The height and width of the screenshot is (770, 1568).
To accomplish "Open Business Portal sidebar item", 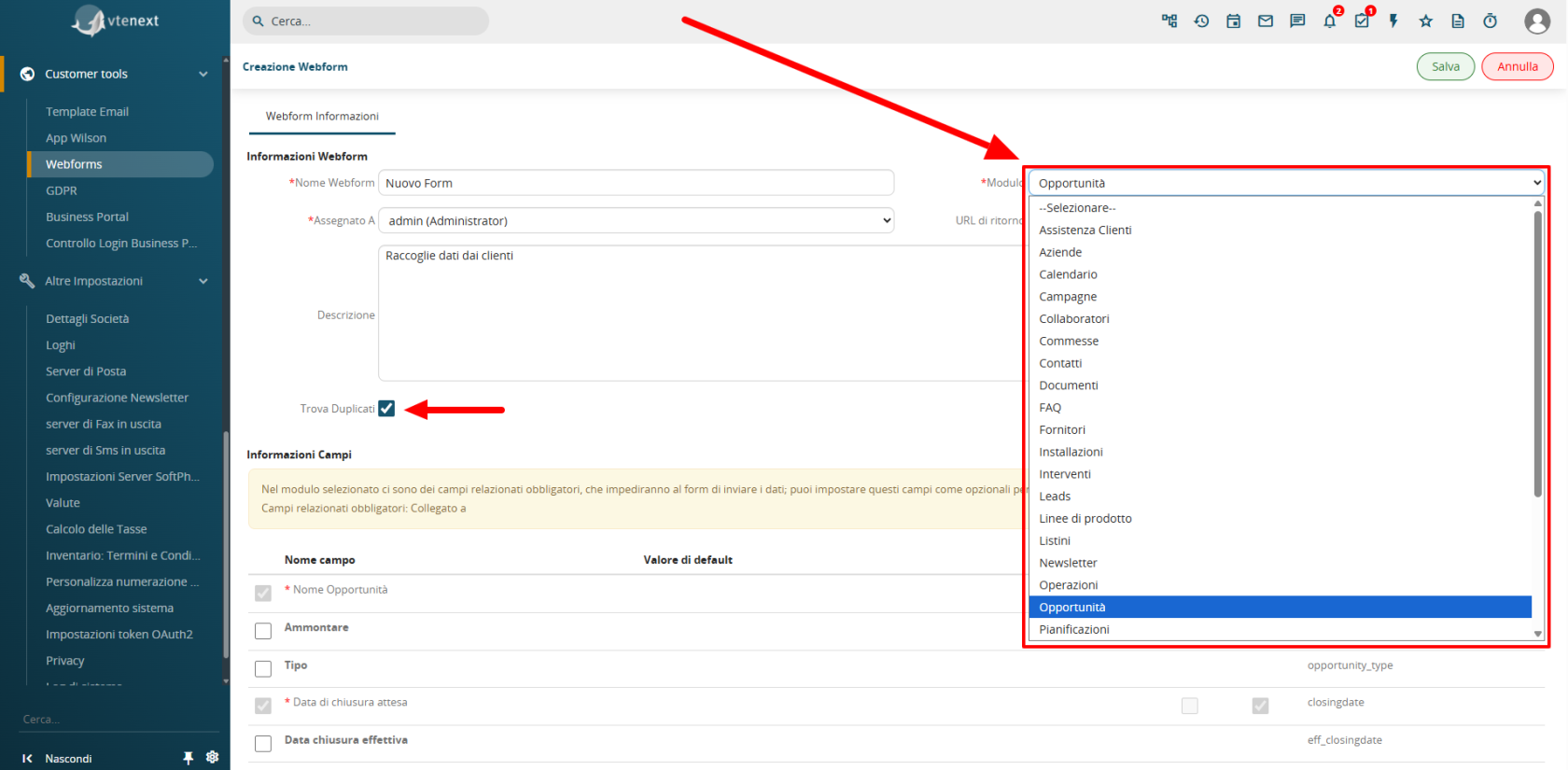I will click(x=87, y=217).
